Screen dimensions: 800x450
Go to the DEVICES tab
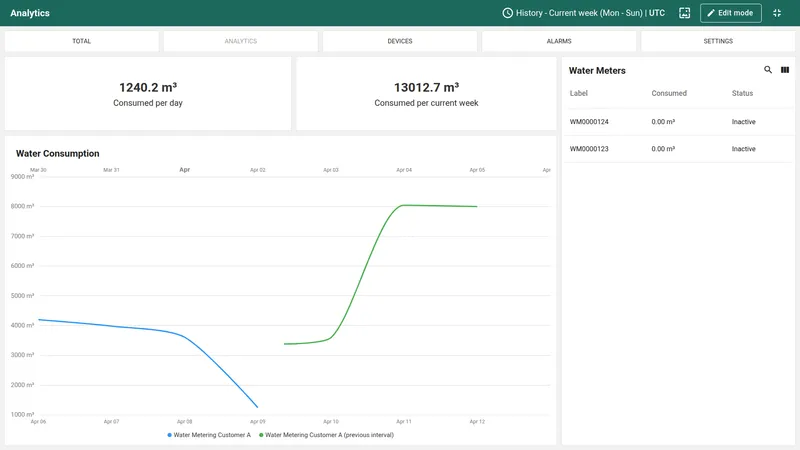(x=400, y=41)
